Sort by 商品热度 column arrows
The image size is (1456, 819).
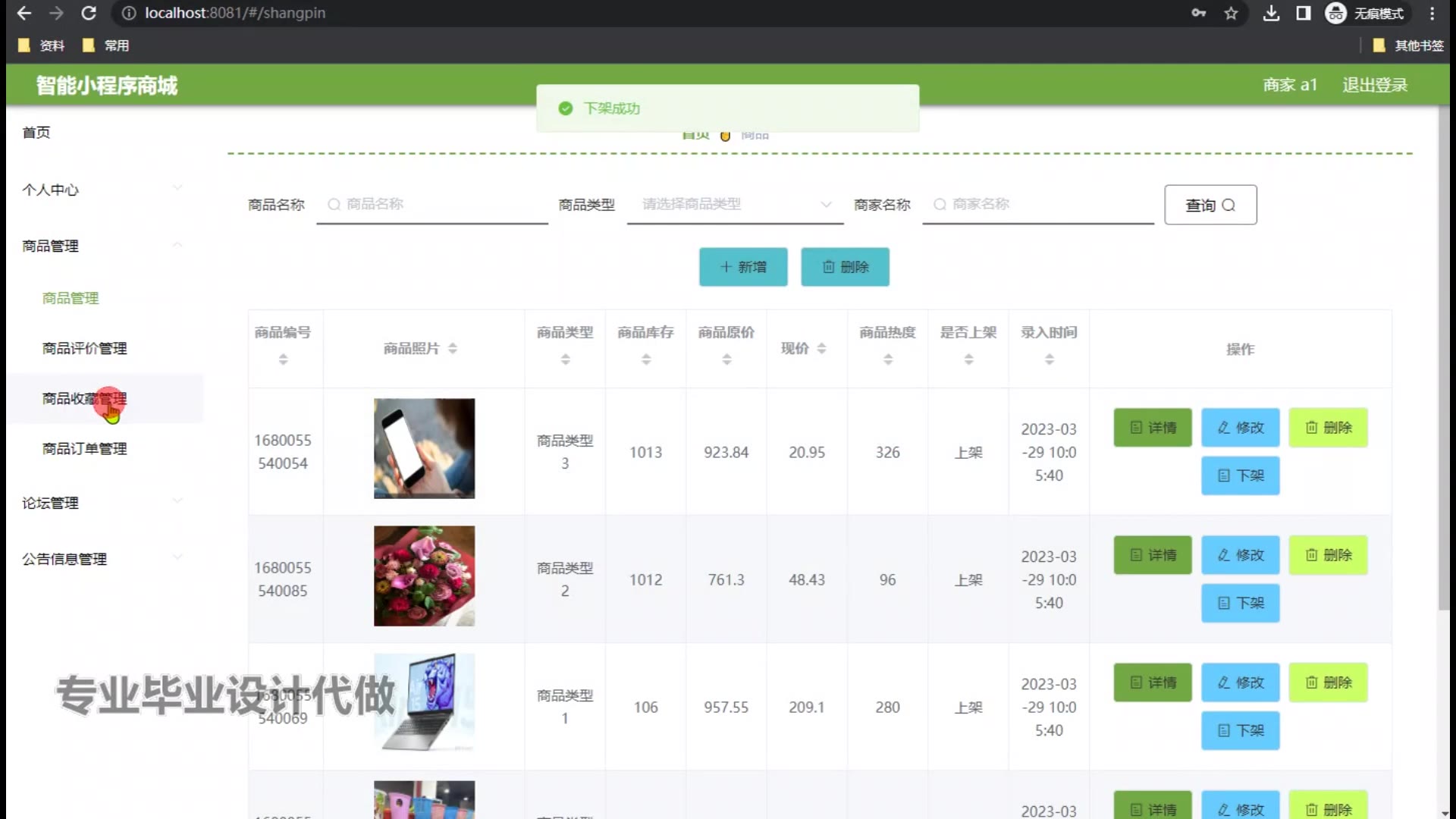888,359
